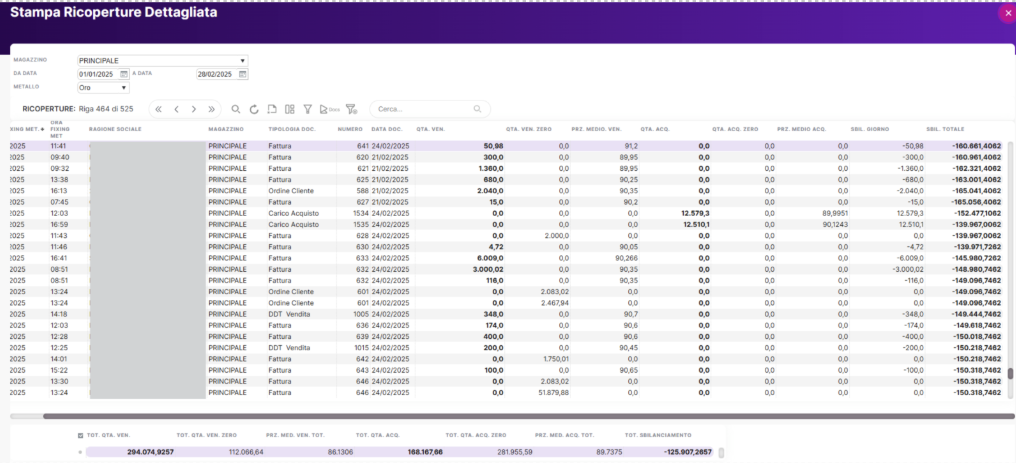Image resolution: width=1016 pixels, height=463 pixels.
Task: Close the Stampa Ricoperture Dettagliata window
Action: (1006, 13)
